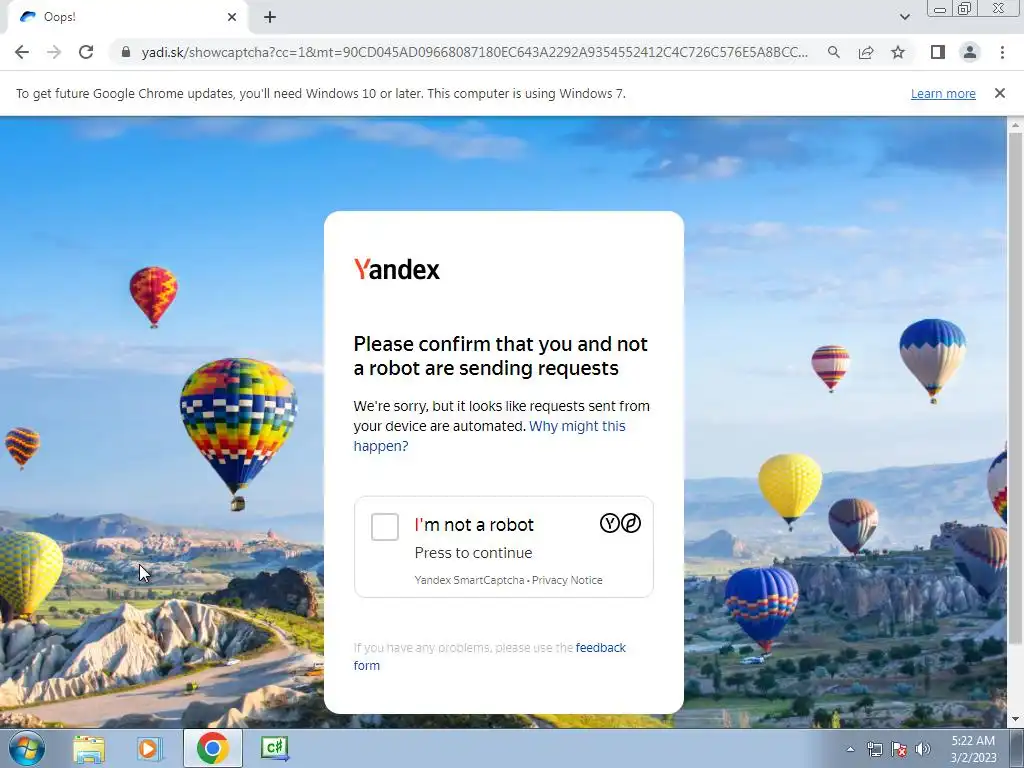Click the Yandex SmartCaptcha logo icons

620,523
